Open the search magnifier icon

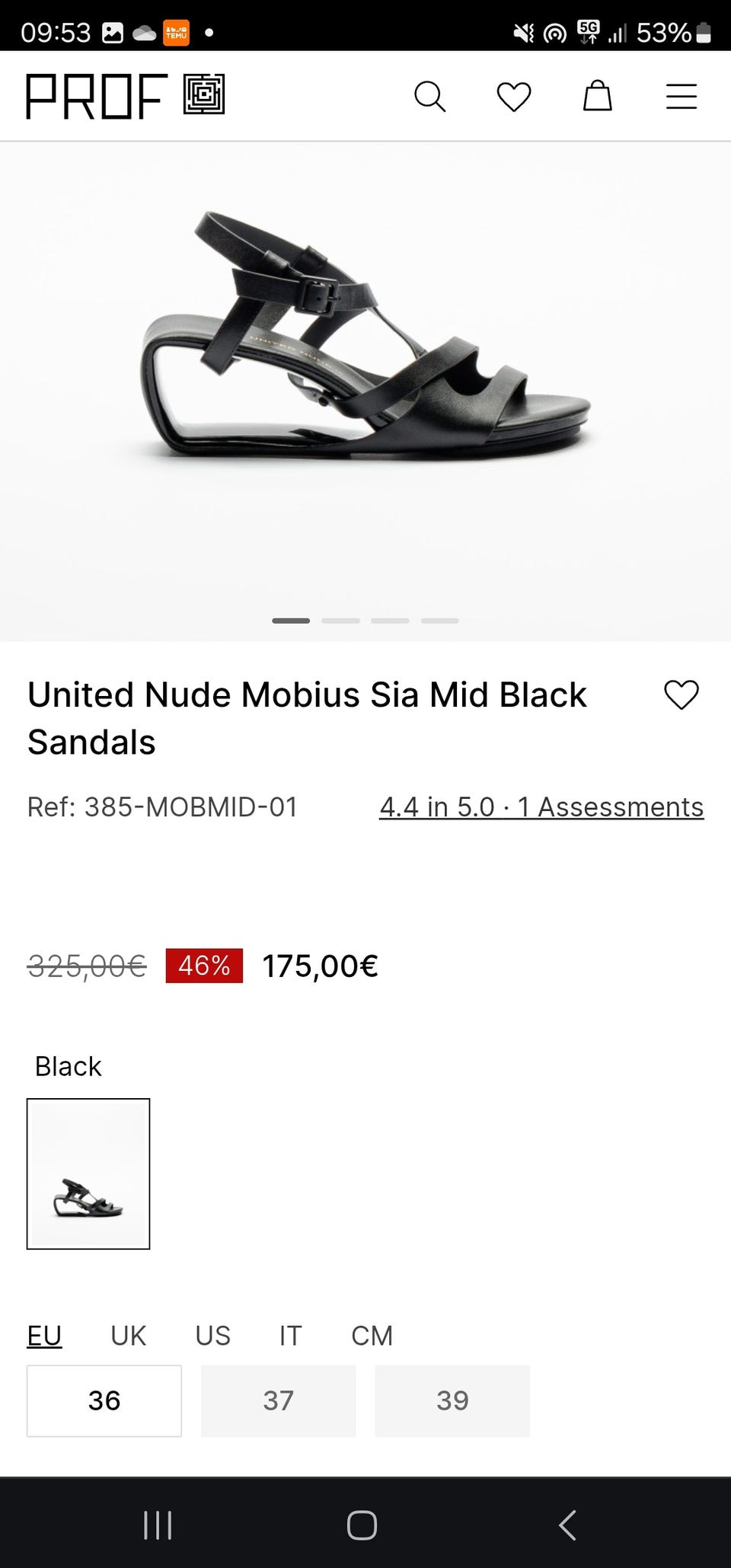point(429,97)
